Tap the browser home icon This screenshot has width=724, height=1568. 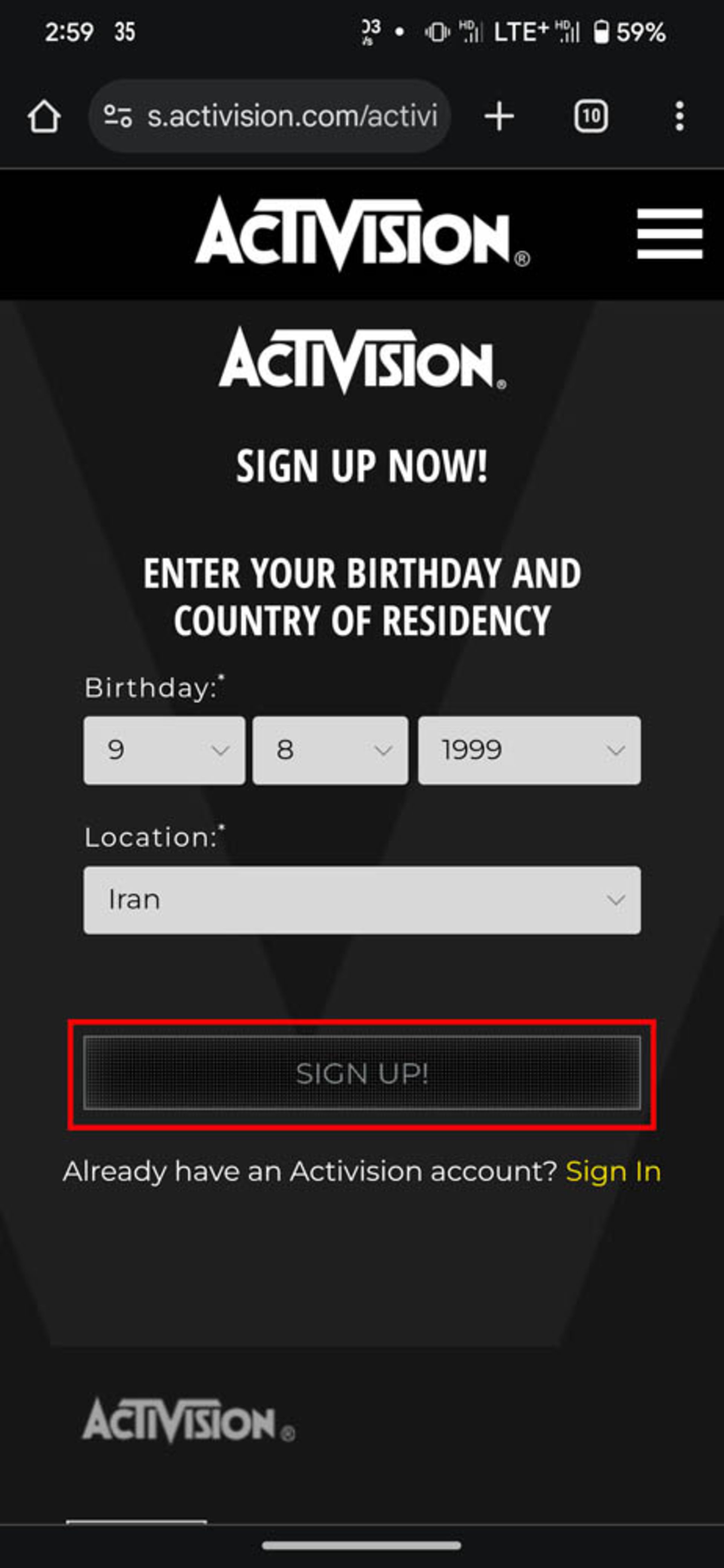click(44, 116)
